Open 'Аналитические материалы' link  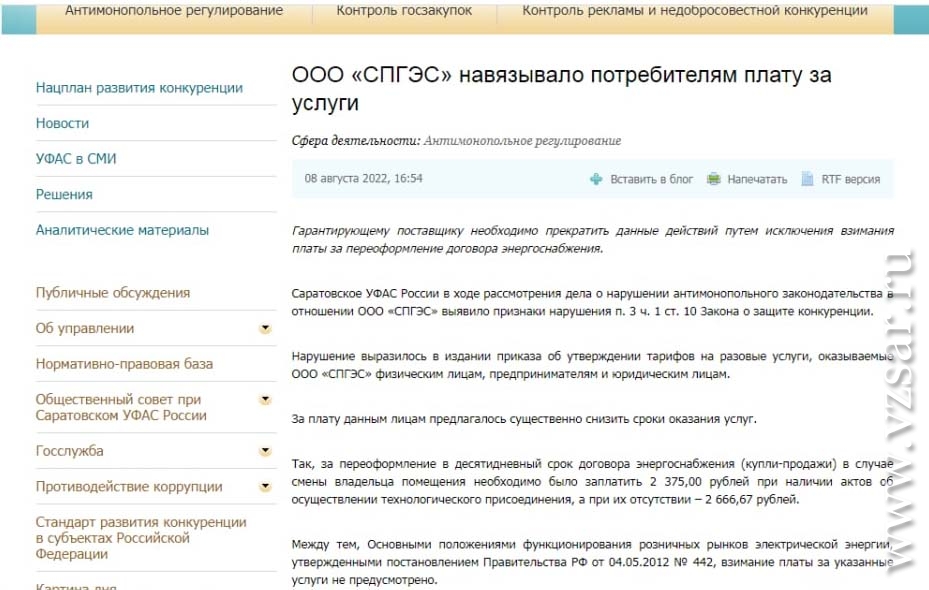click(x=122, y=230)
